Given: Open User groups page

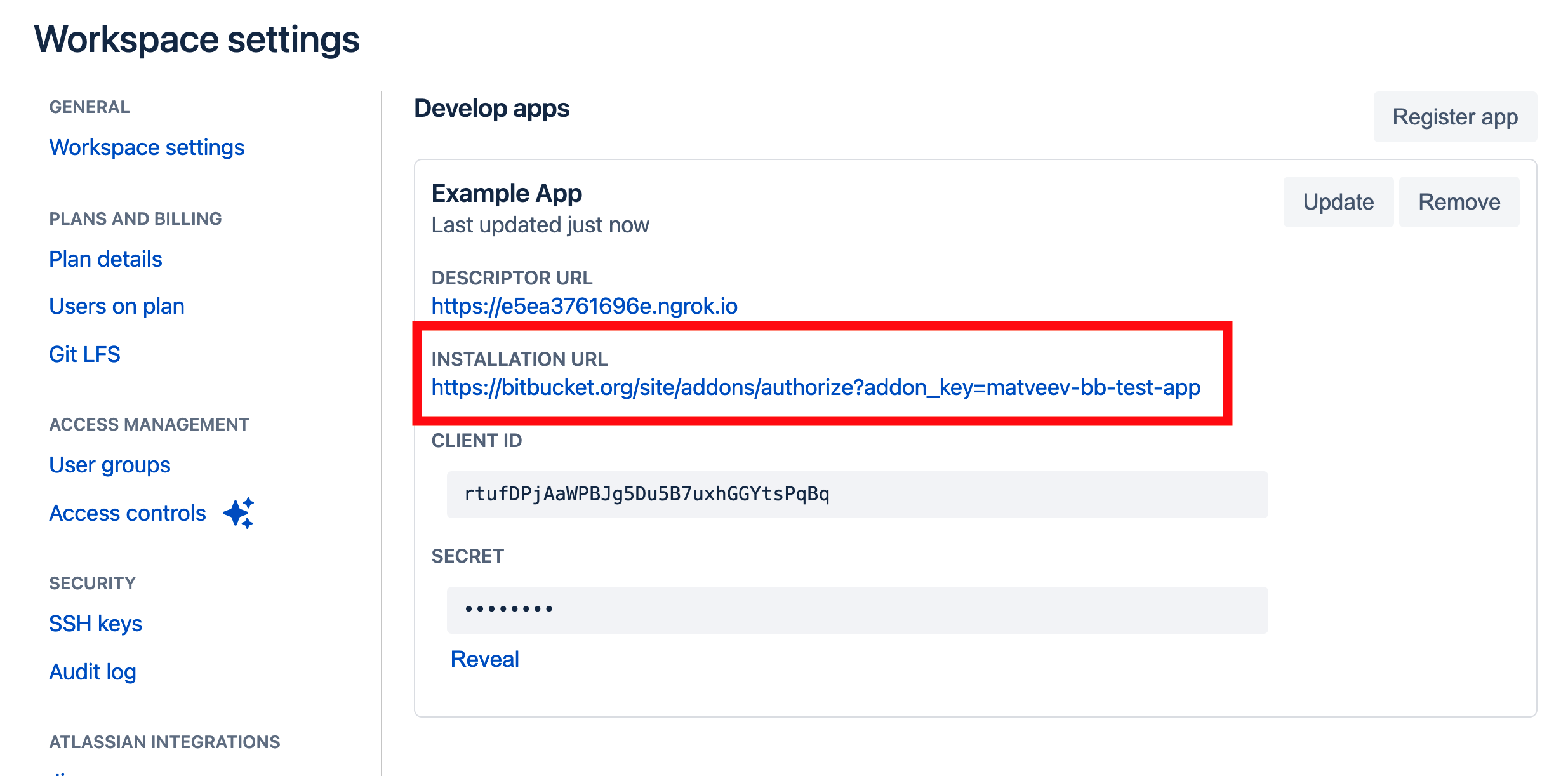Looking at the screenshot, I should coord(110,465).
